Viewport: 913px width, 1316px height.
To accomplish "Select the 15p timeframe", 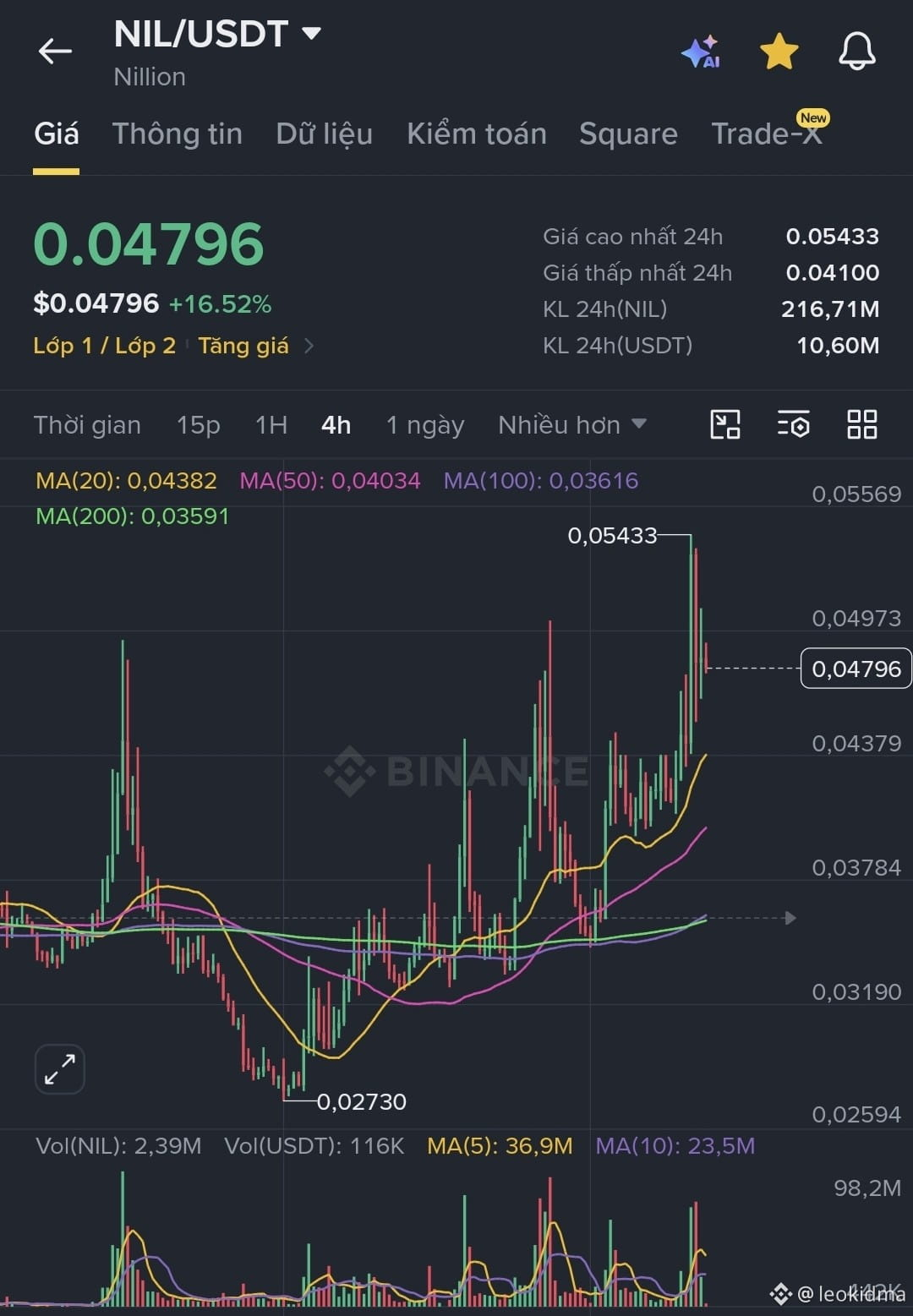I will click(198, 424).
